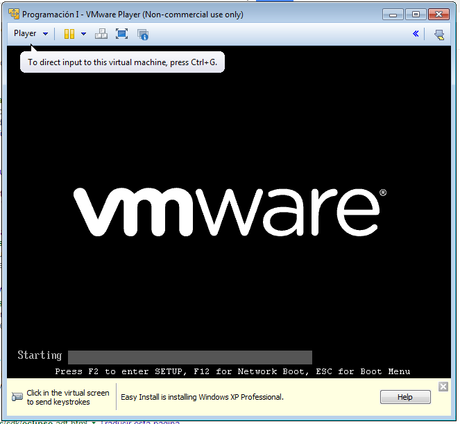460x424 pixels.
Task: Maximize the VMware Player window
Action: pyautogui.click(x=416, y=14)
